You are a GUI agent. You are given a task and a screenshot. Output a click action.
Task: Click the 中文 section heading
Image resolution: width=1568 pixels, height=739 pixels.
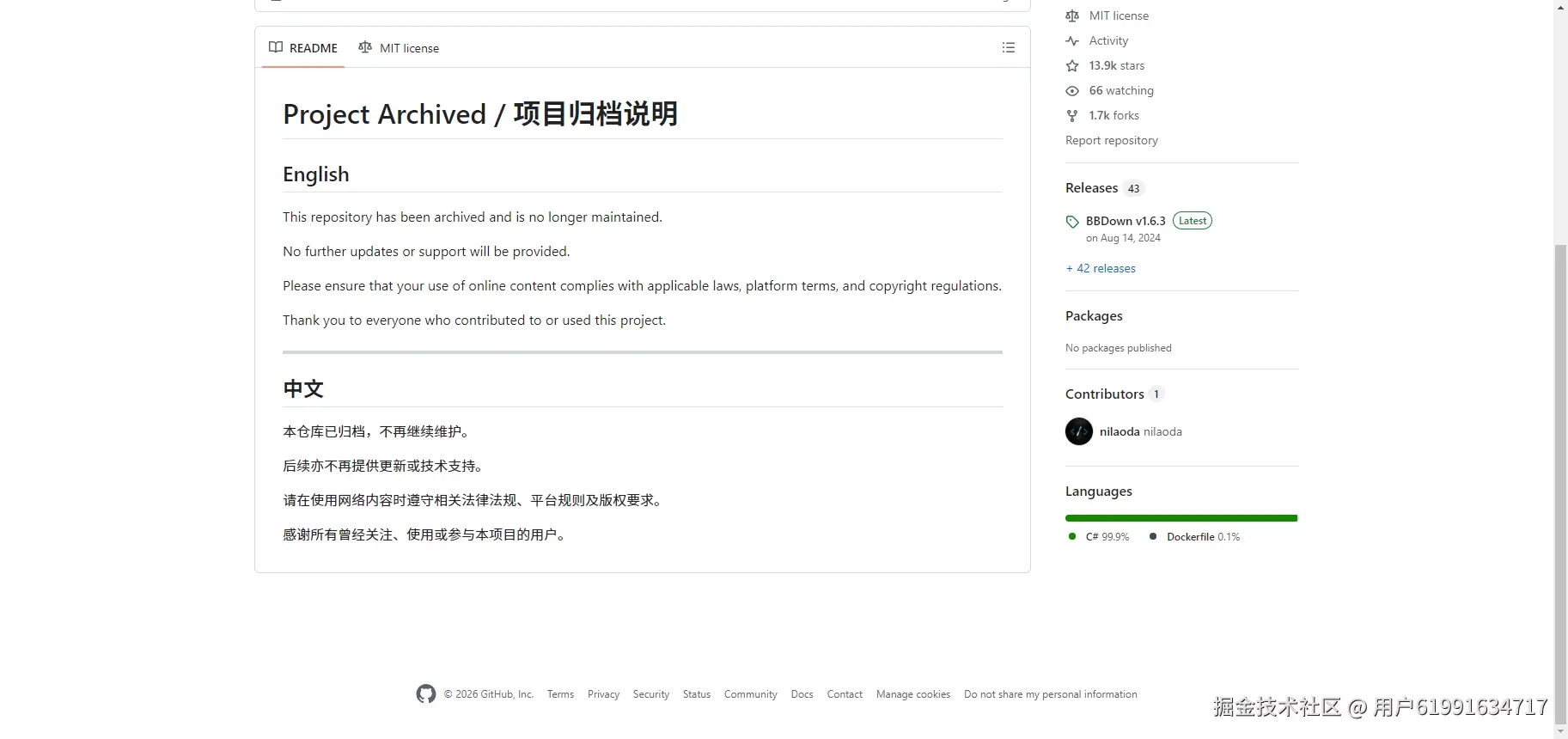coord(303,388)
